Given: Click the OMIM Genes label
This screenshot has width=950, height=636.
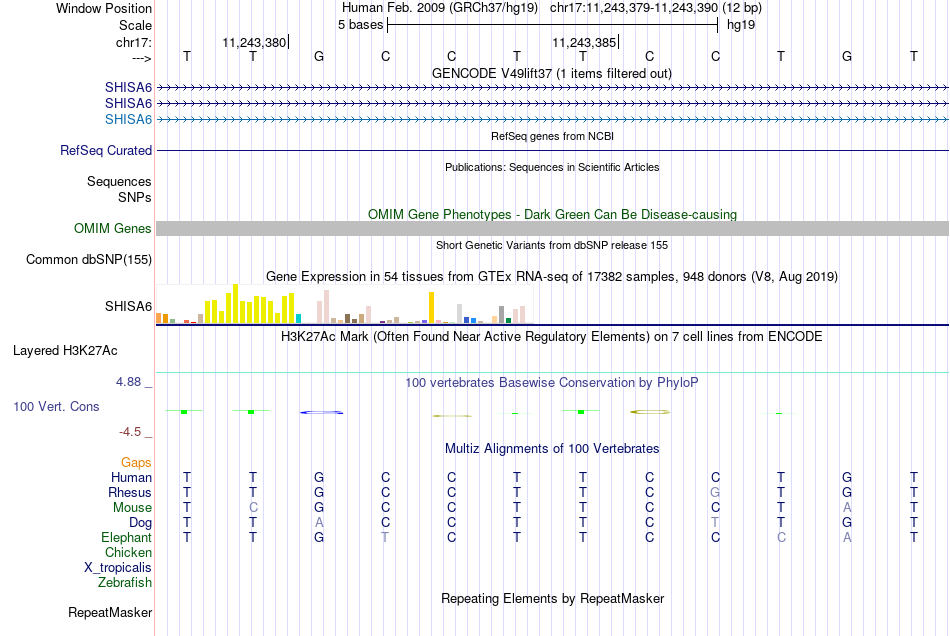Looking at the screenshot, I should coord(113,228).
